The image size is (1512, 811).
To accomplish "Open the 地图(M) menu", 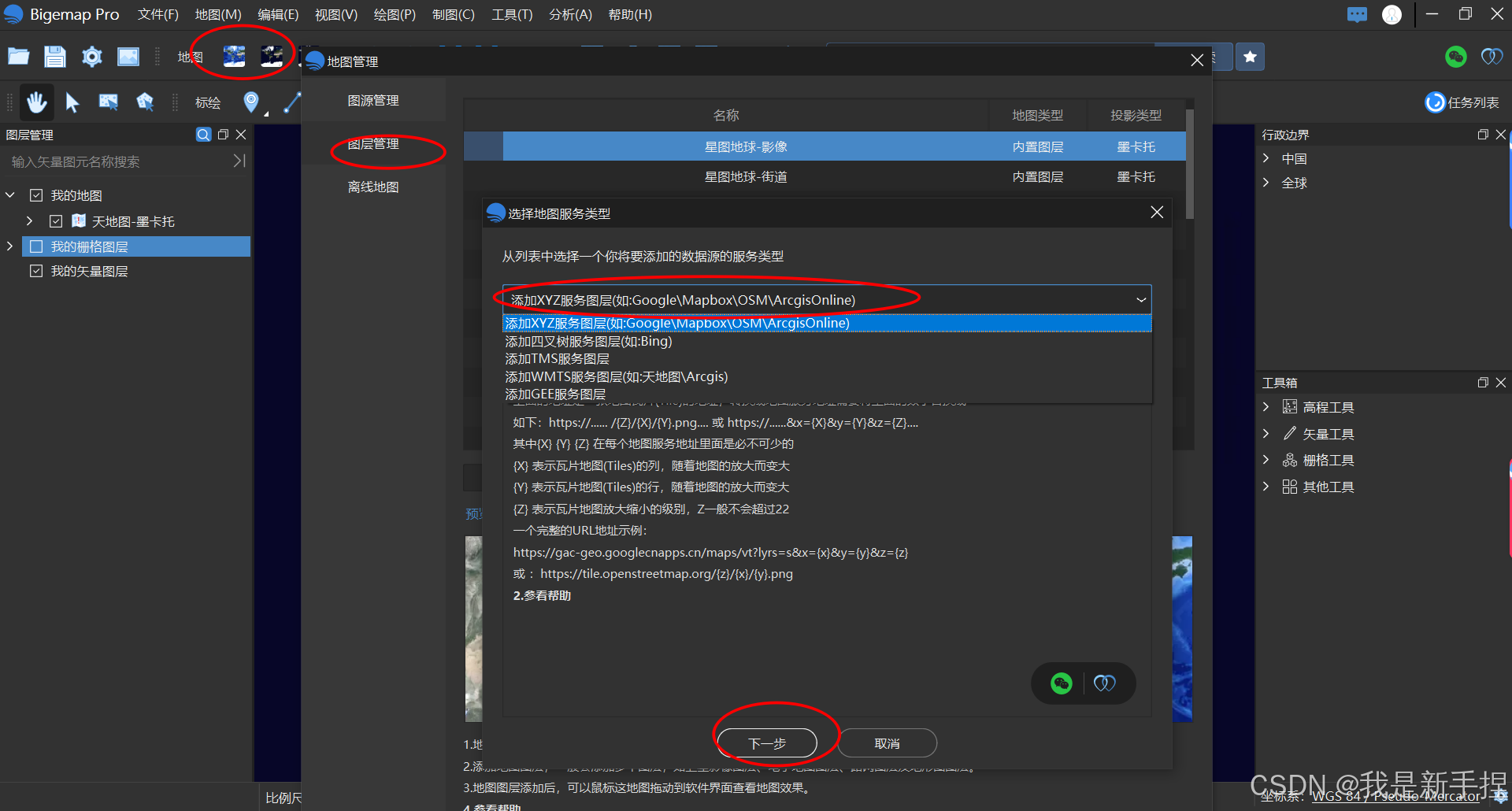I will (218, 15).
